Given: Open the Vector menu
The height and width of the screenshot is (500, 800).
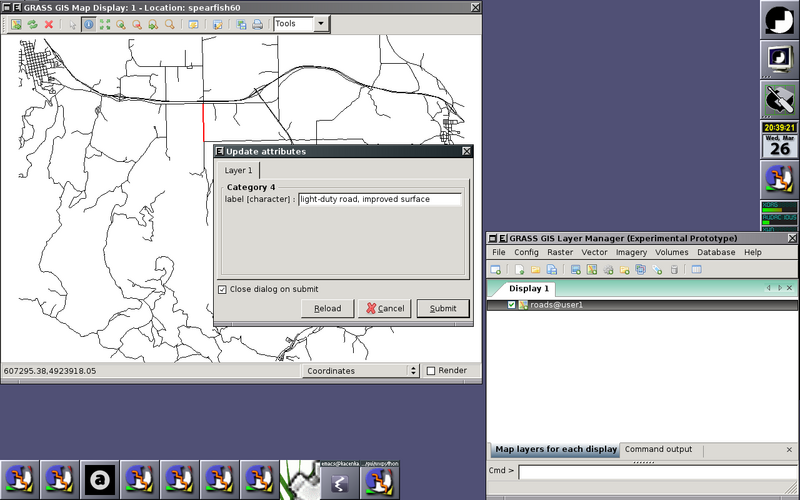Looking at the screenshot, I should (x=594, y=252).
